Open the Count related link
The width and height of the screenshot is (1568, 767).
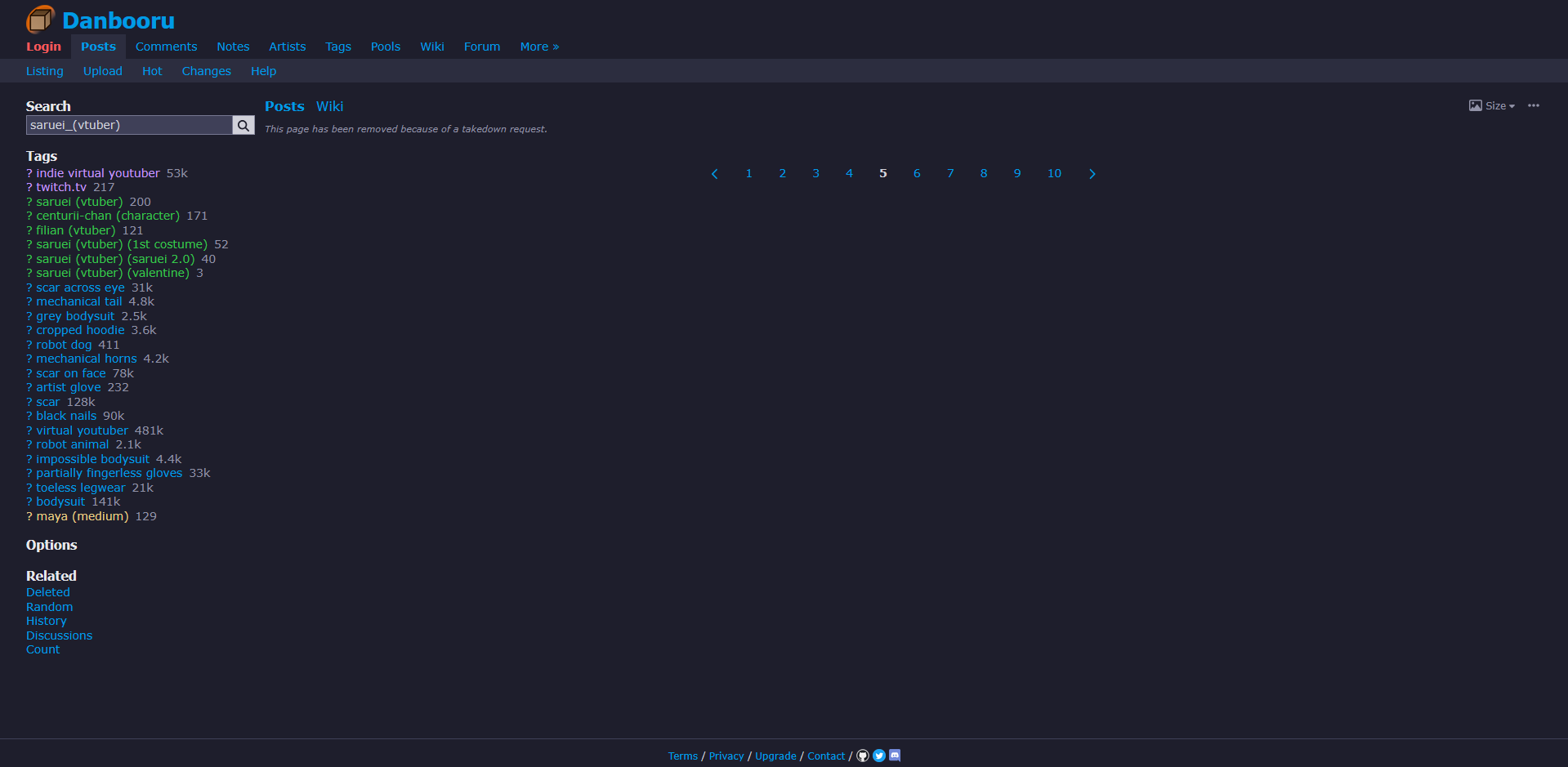[x=42, y=649]
